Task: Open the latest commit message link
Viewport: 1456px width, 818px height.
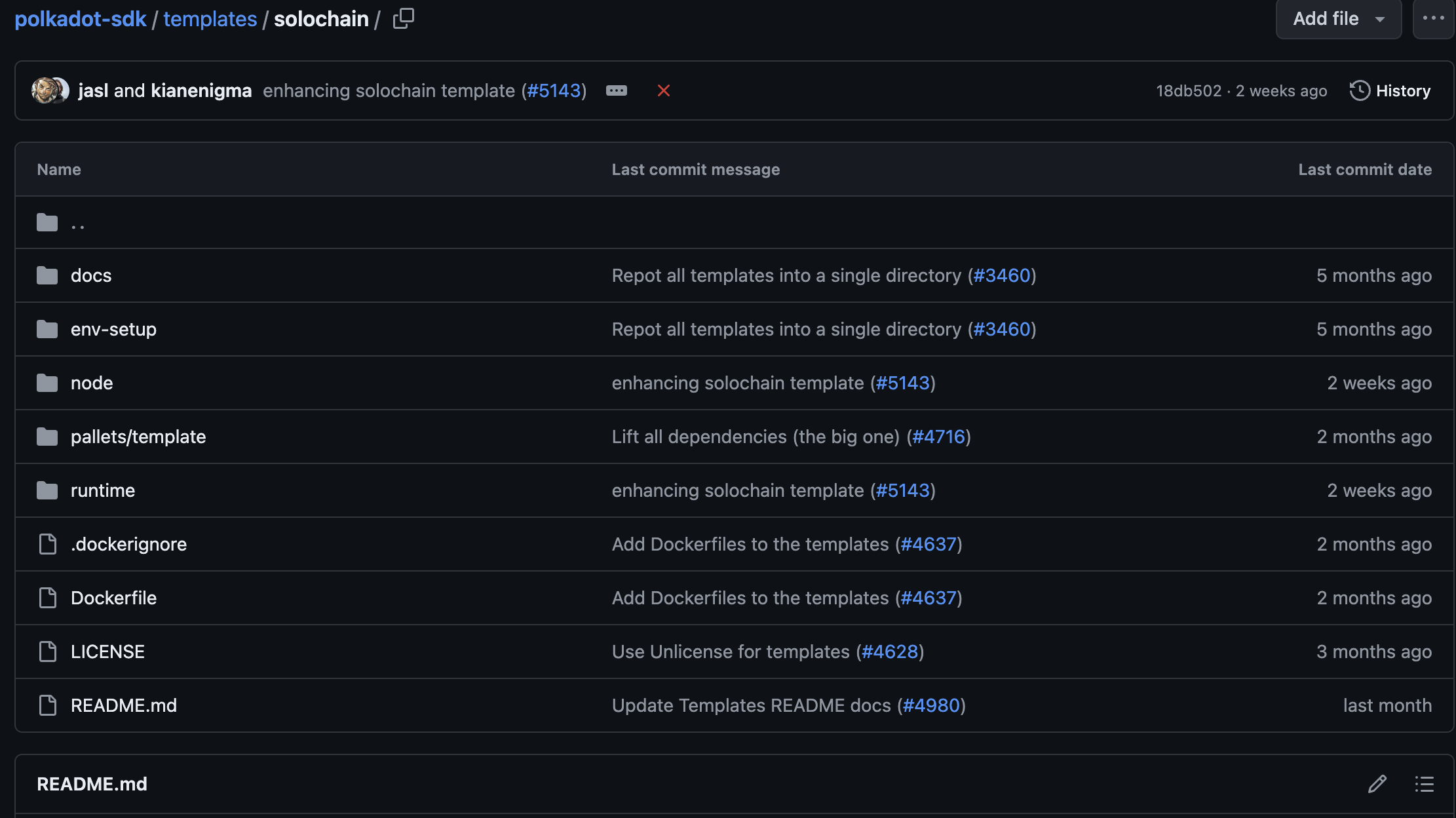Action: coord(389,90)
